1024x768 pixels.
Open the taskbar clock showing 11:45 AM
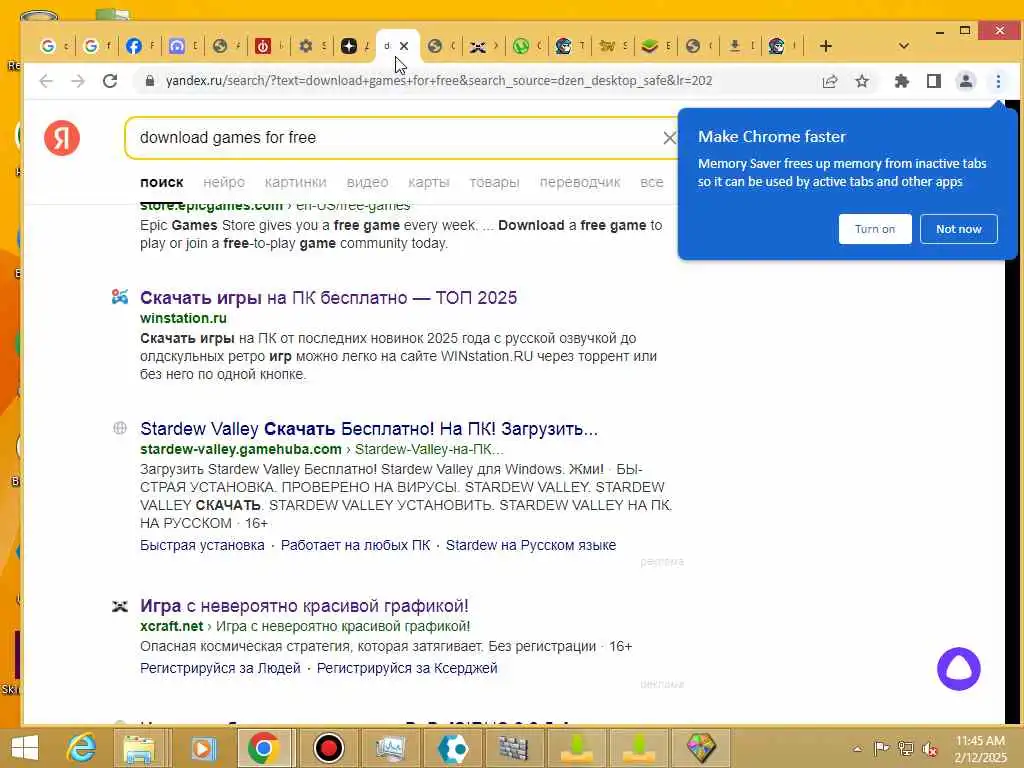click(x=980, y=749)
